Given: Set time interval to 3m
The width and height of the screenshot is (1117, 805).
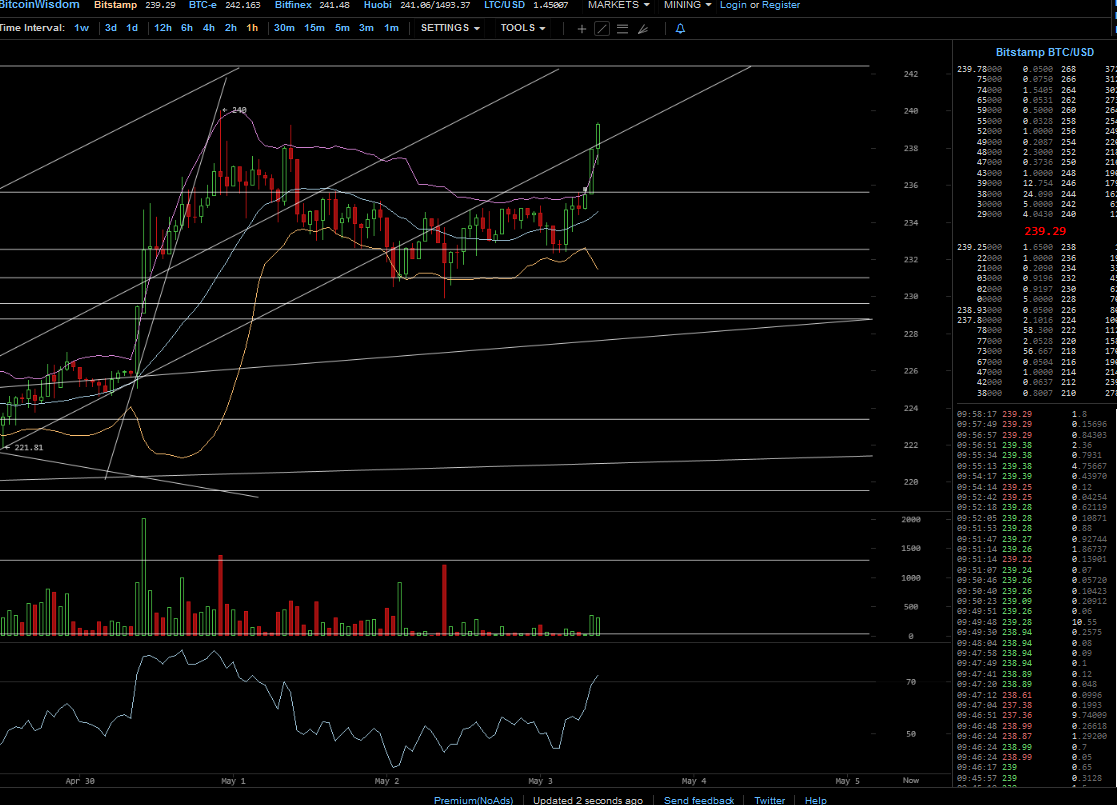Looking at the screenshot, I should click(366, 28).
